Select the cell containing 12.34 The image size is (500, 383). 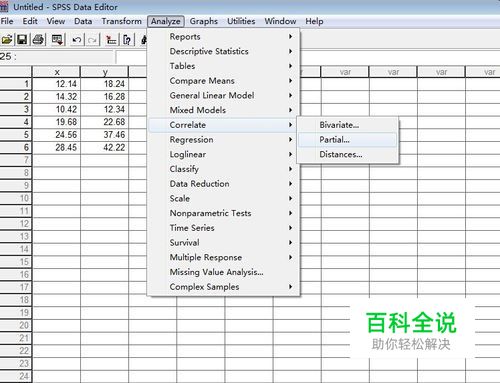(105, 109)
